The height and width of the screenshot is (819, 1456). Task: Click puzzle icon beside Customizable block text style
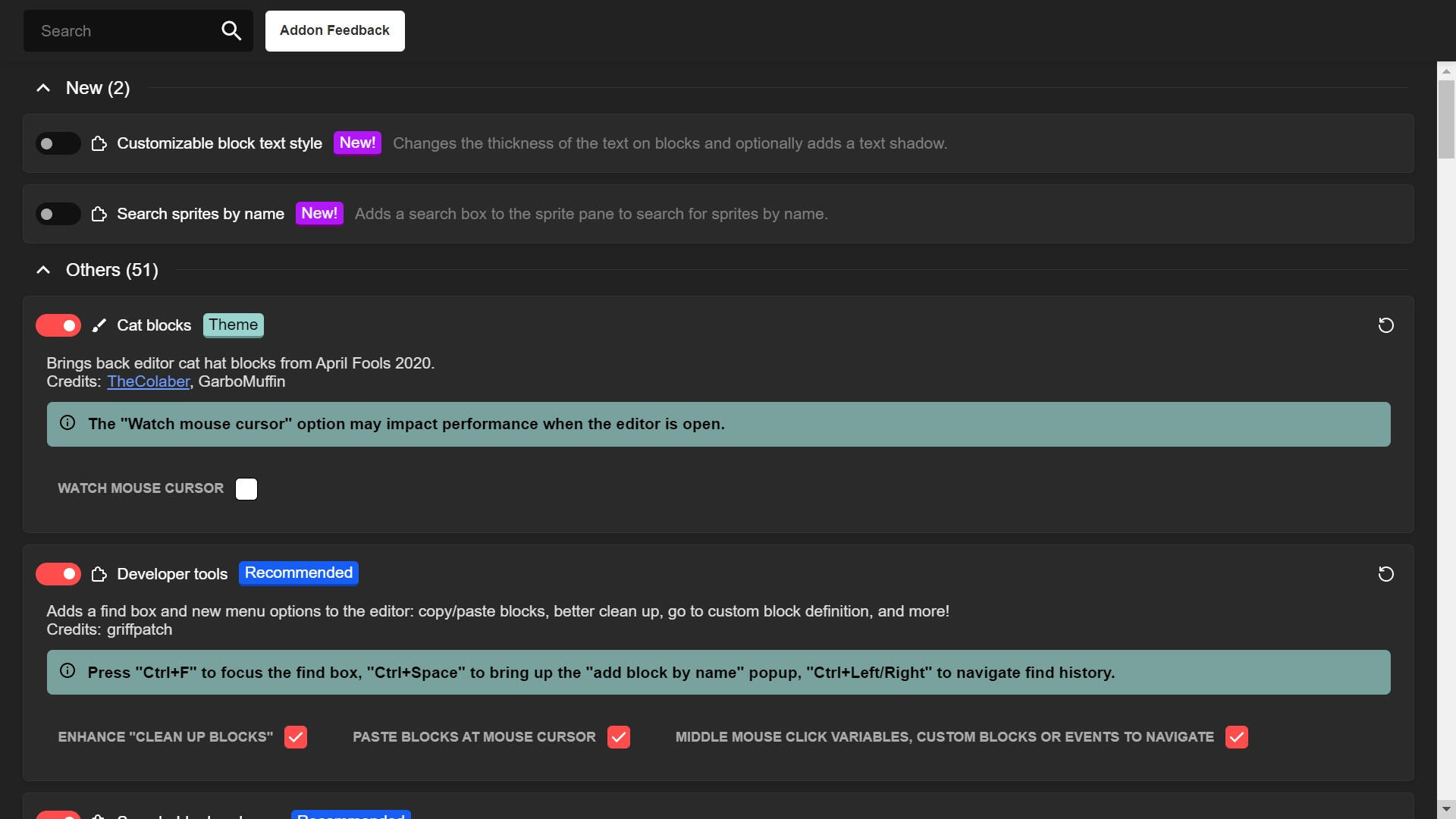pyautogui.click(x=99, y=144)
